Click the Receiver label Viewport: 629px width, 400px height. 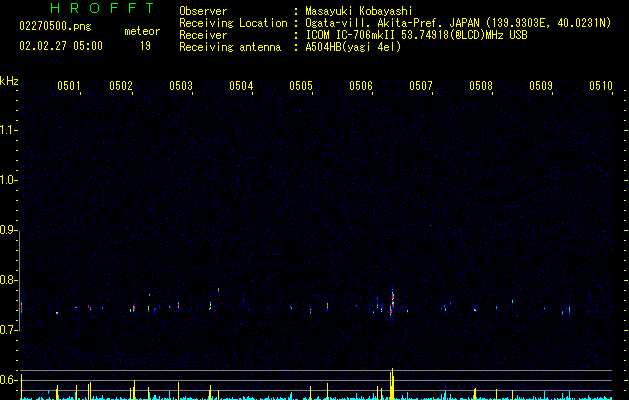point(203,35)
